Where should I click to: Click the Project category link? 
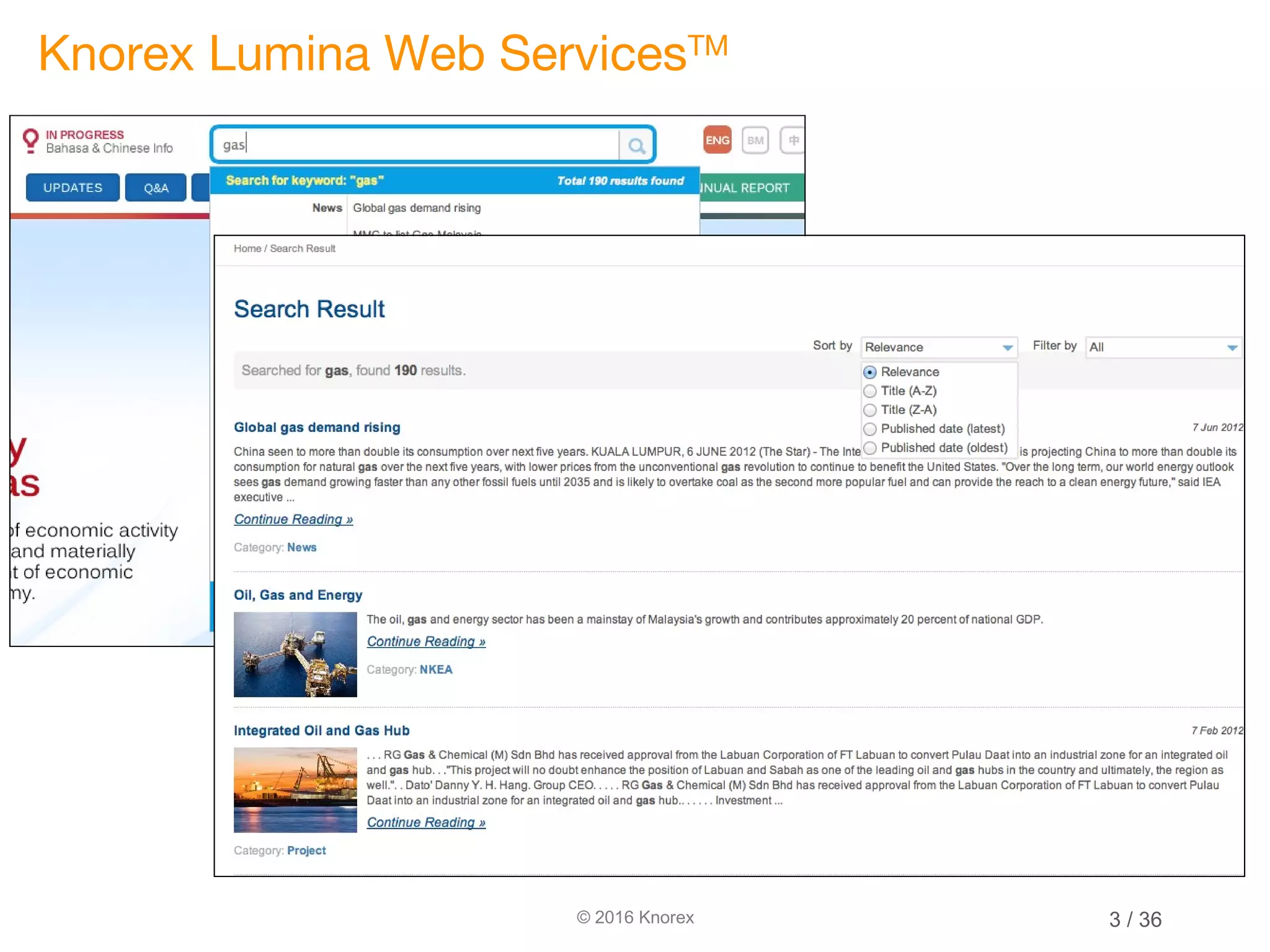(x=306, y=850)
